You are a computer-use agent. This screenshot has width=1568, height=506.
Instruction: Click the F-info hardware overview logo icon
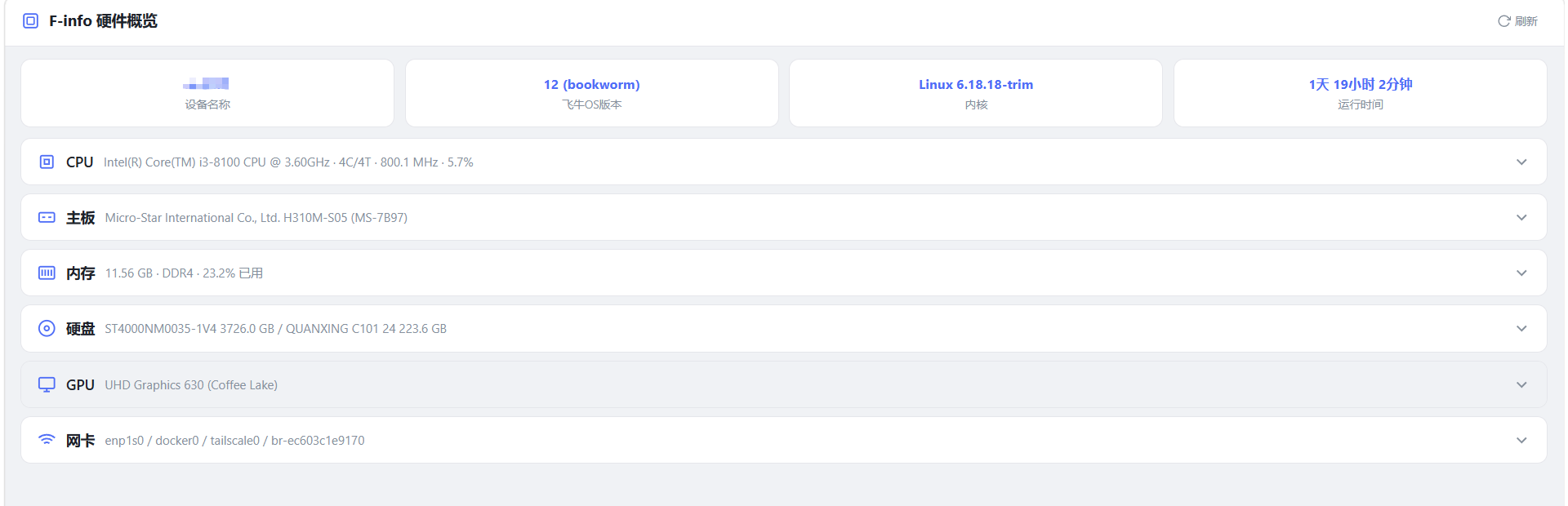click(30, 21)
